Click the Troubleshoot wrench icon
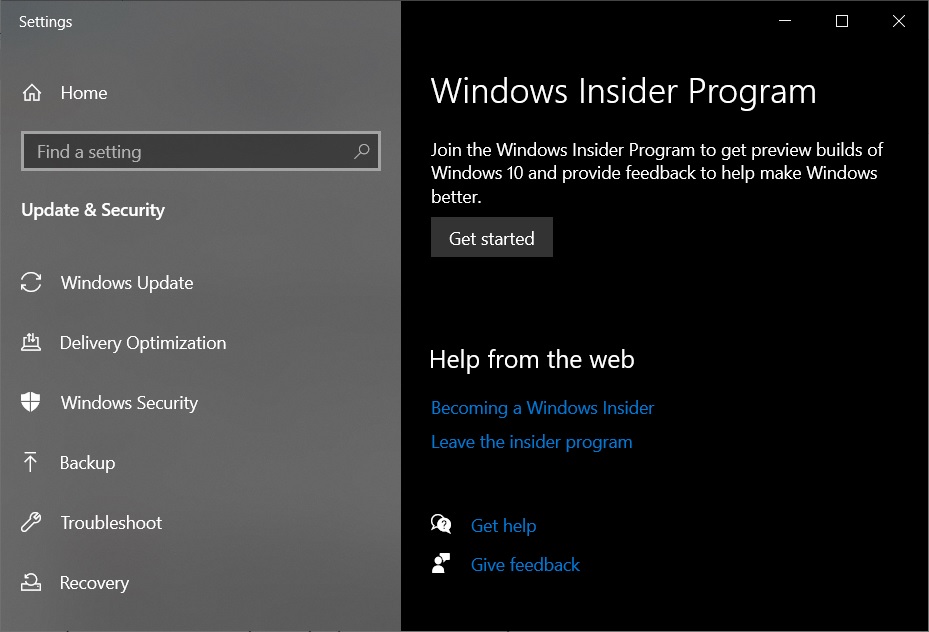This screenshot has height=632, width=929. pyautogui.click(x=31, y=522)
